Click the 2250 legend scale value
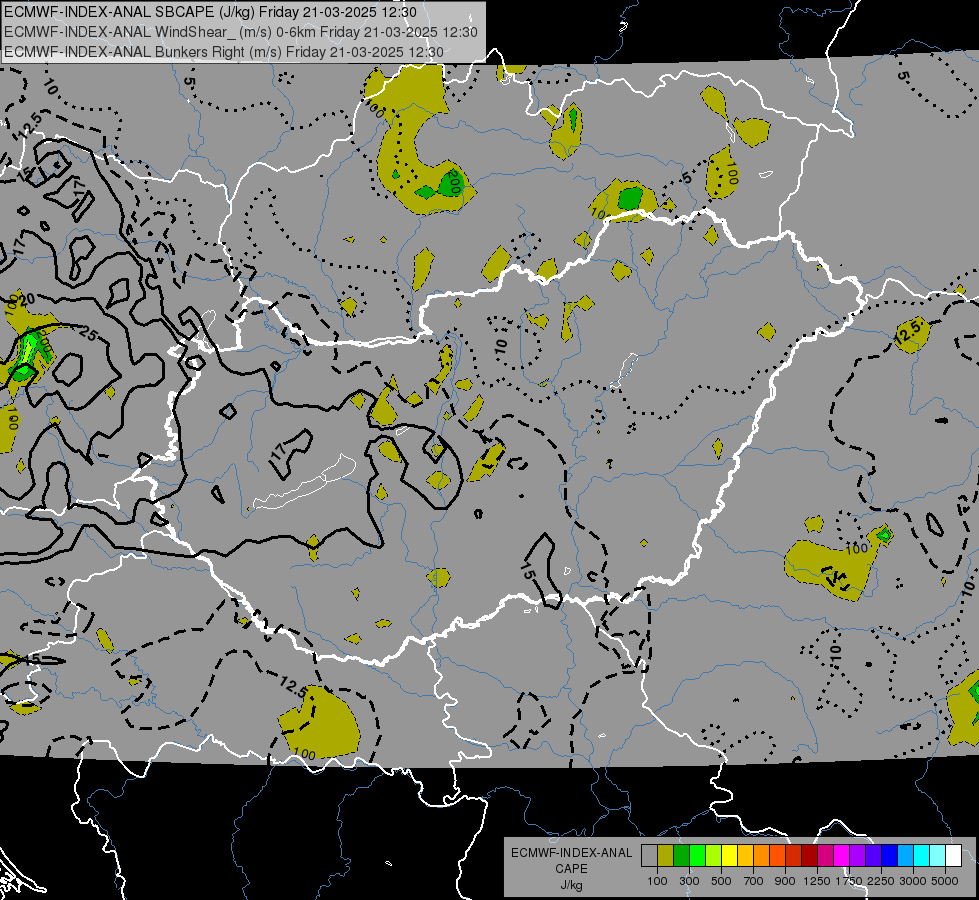979x900 pixels. [x=880, y=881]
